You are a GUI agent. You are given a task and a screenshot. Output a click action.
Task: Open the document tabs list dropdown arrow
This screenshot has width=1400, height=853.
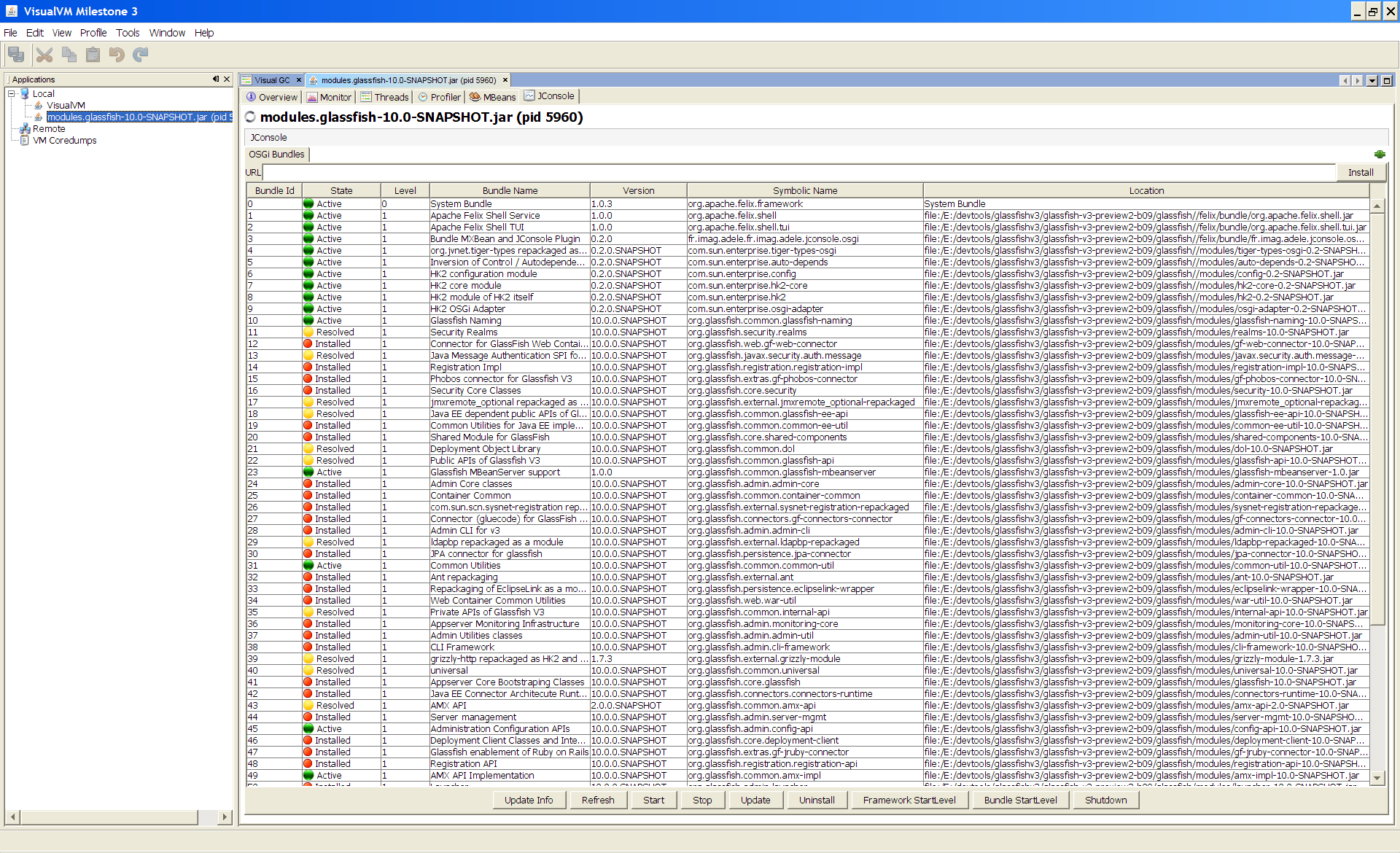(1372, 81)
